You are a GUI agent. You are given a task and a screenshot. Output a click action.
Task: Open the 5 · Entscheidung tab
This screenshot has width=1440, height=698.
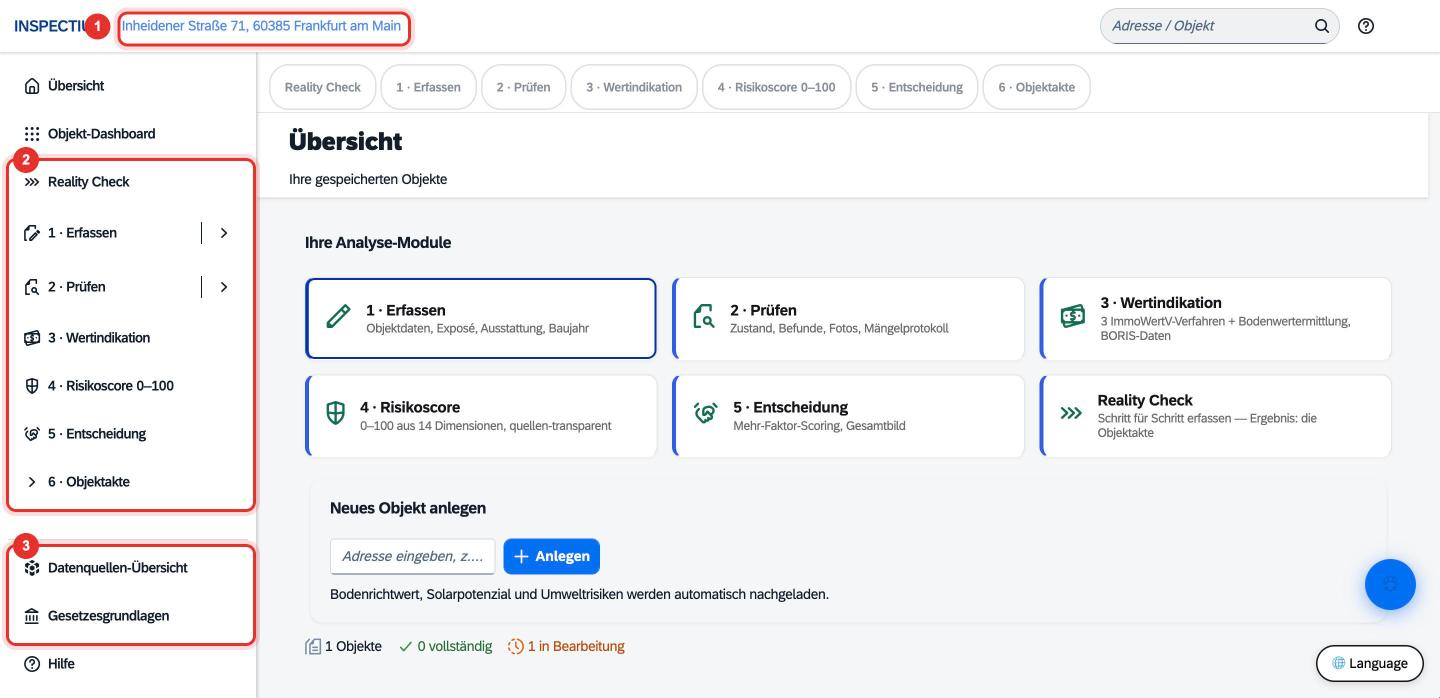tap(917, 87)
